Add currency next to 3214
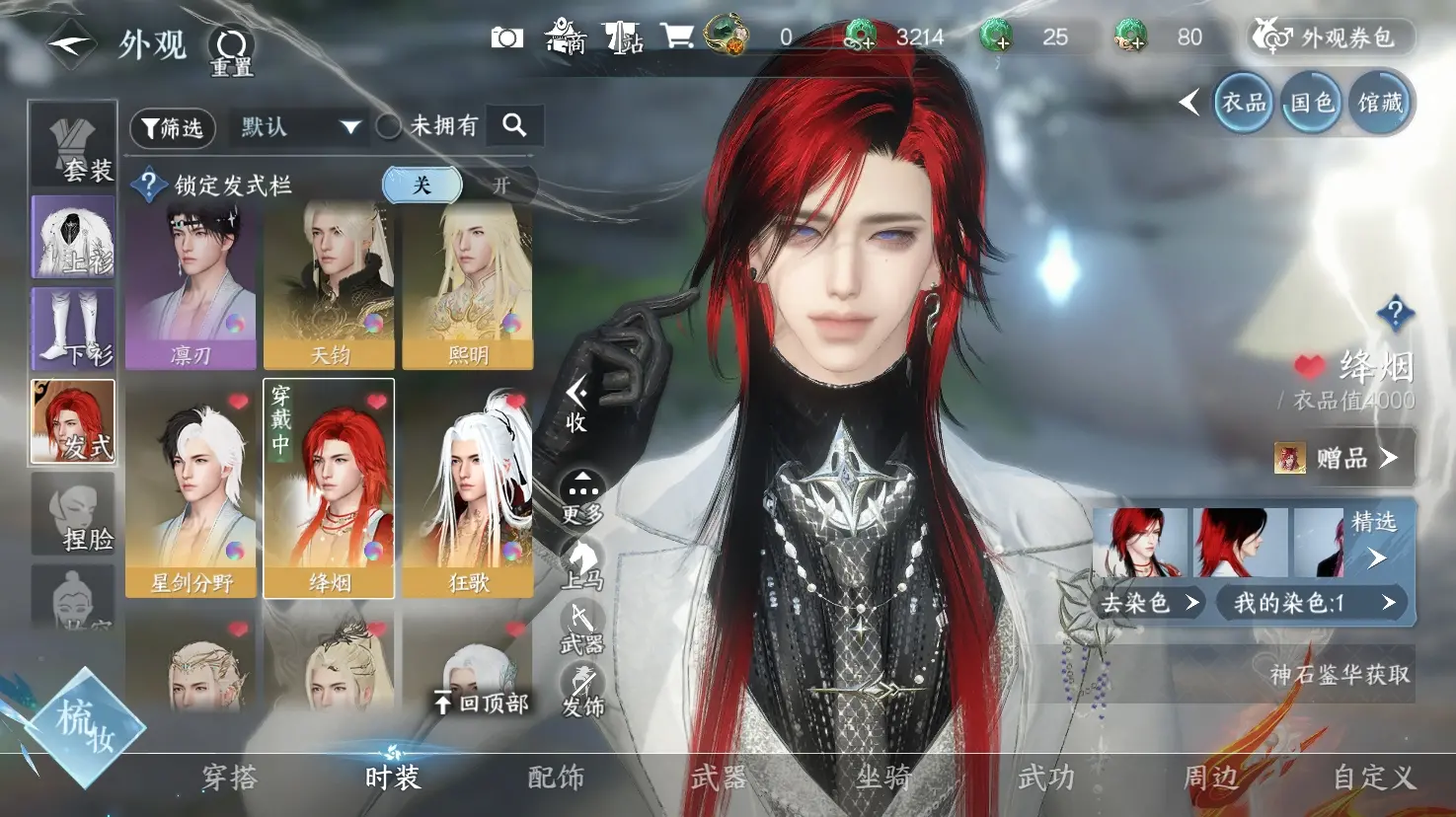The image size is (1456, 817). pos(861,37)
